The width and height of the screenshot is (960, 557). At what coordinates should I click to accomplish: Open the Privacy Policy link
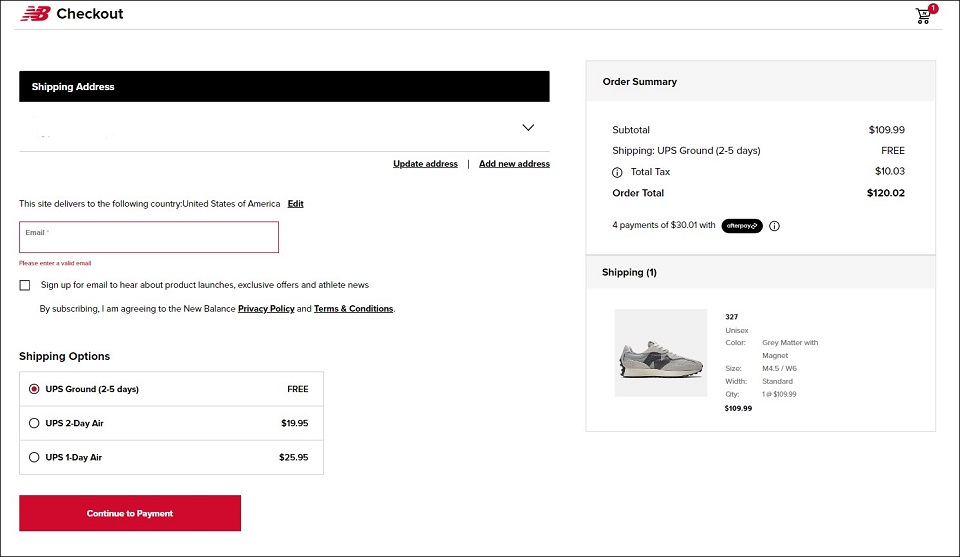pyautogui.click(x=266, y=308)
